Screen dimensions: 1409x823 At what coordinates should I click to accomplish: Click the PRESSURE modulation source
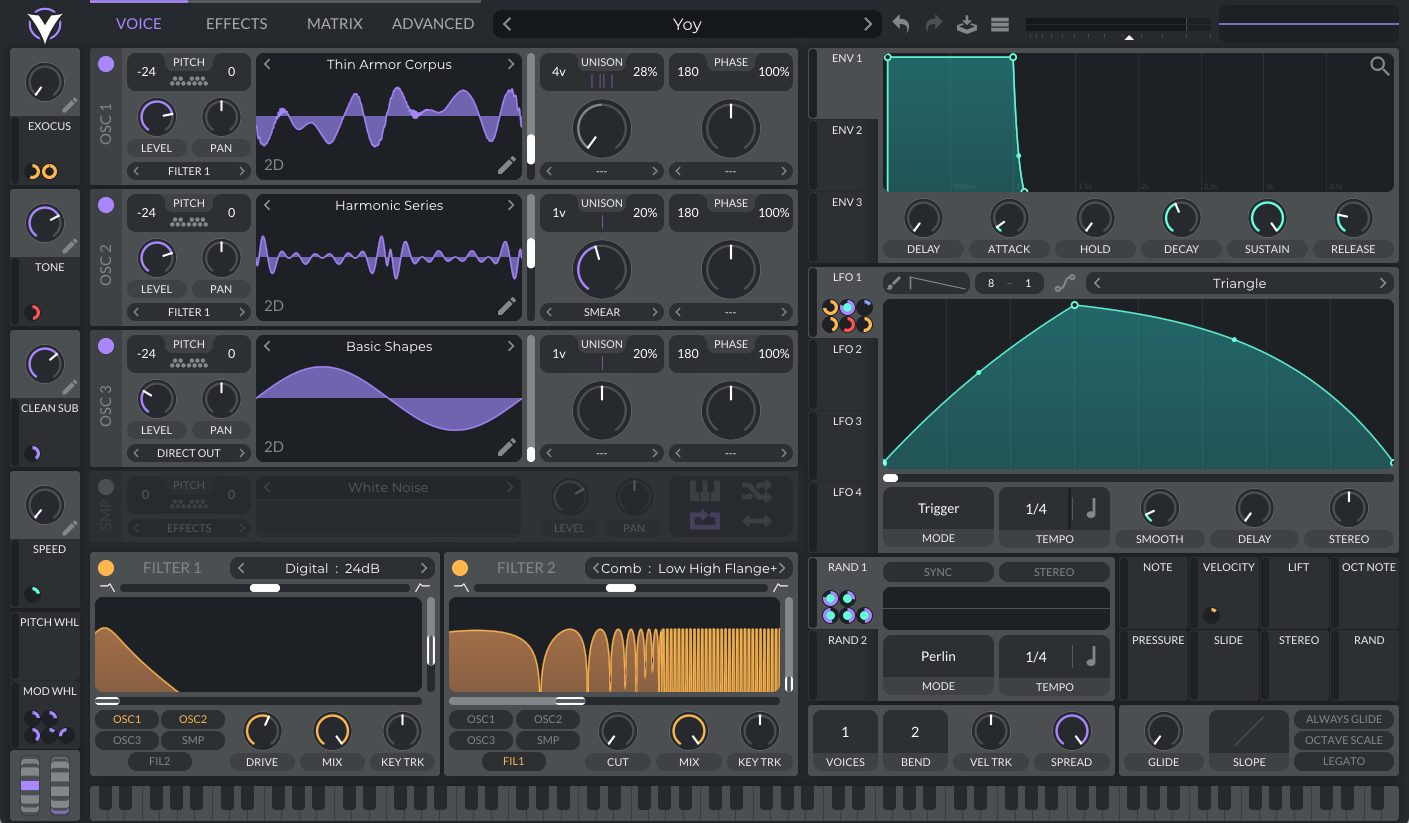1157,665
